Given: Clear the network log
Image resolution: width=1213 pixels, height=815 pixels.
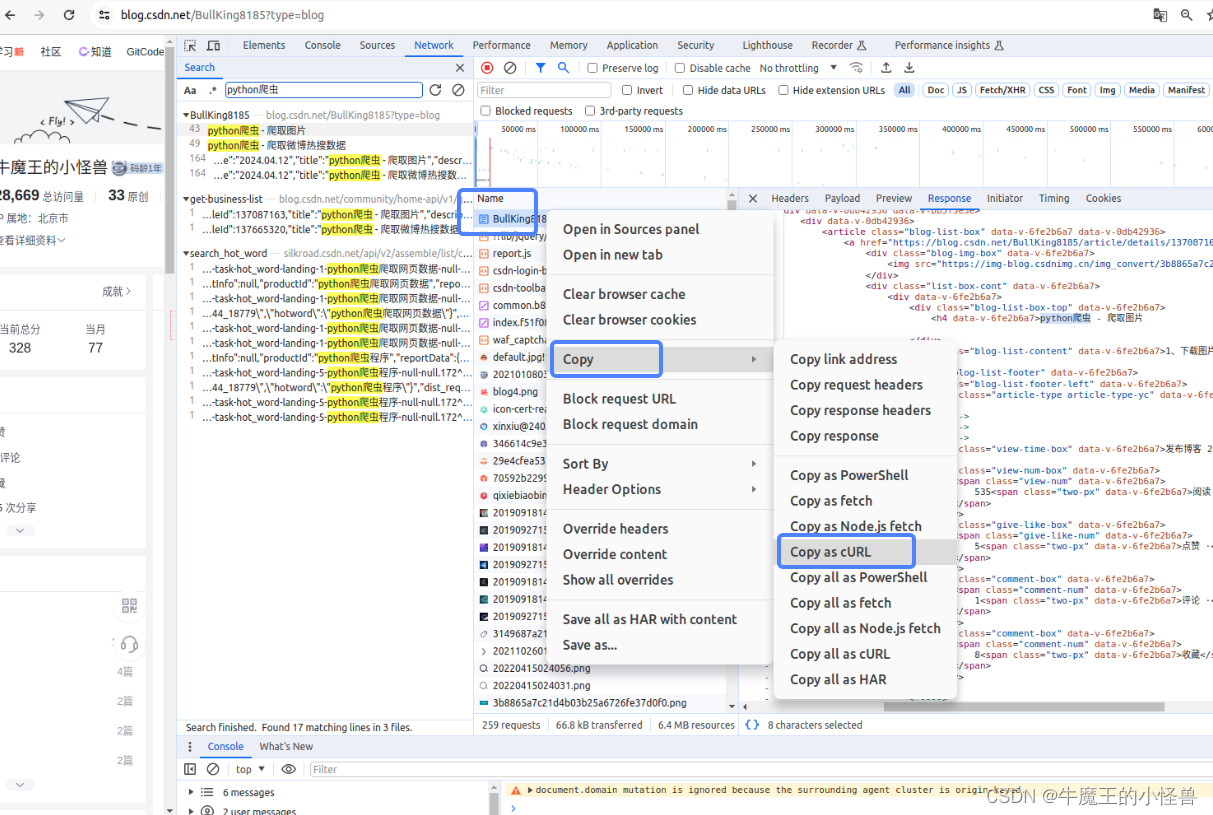Looking at the screenshot, I should tap(510, 68).
